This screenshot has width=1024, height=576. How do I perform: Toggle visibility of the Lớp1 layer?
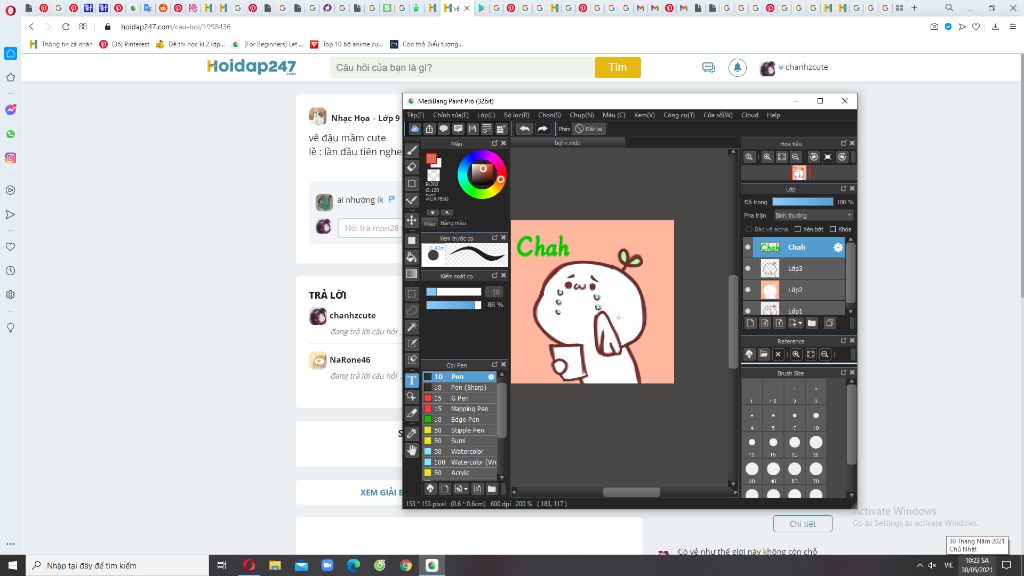748,310
